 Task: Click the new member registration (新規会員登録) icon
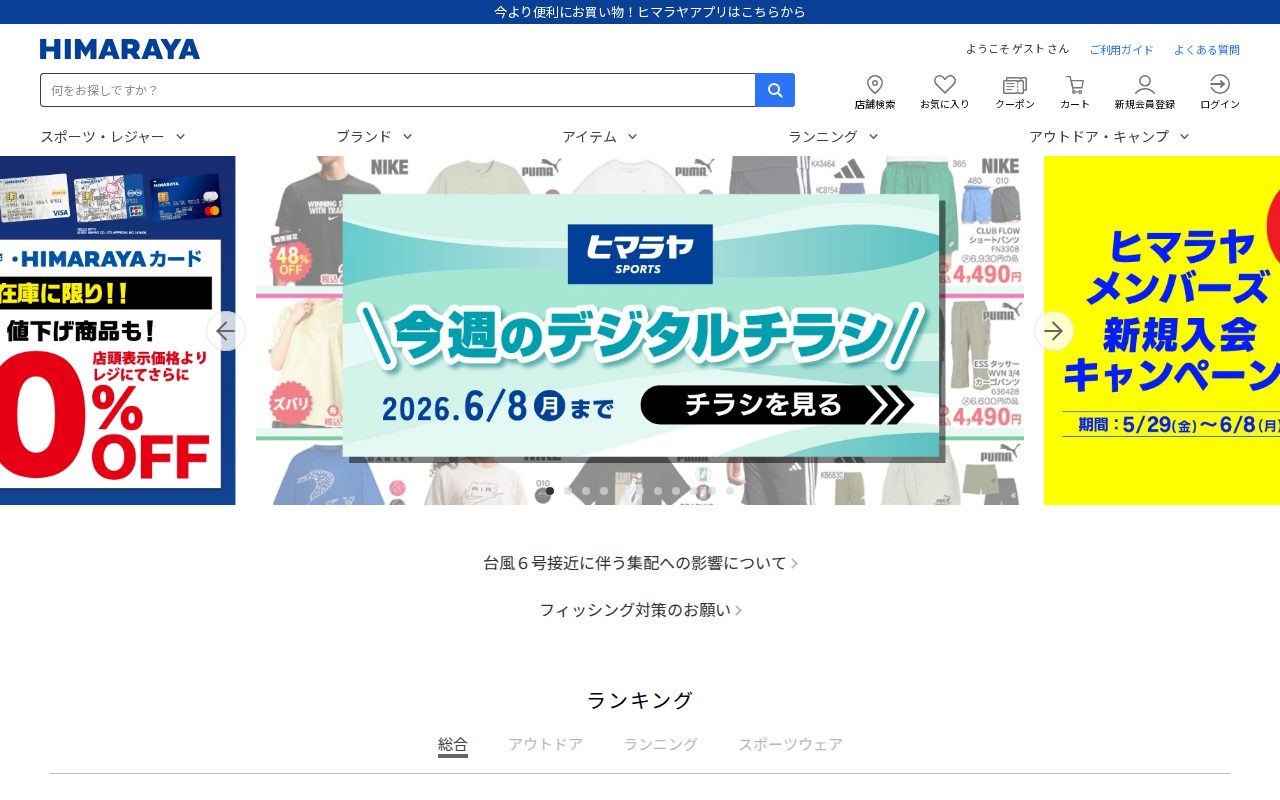[1145, 92]
